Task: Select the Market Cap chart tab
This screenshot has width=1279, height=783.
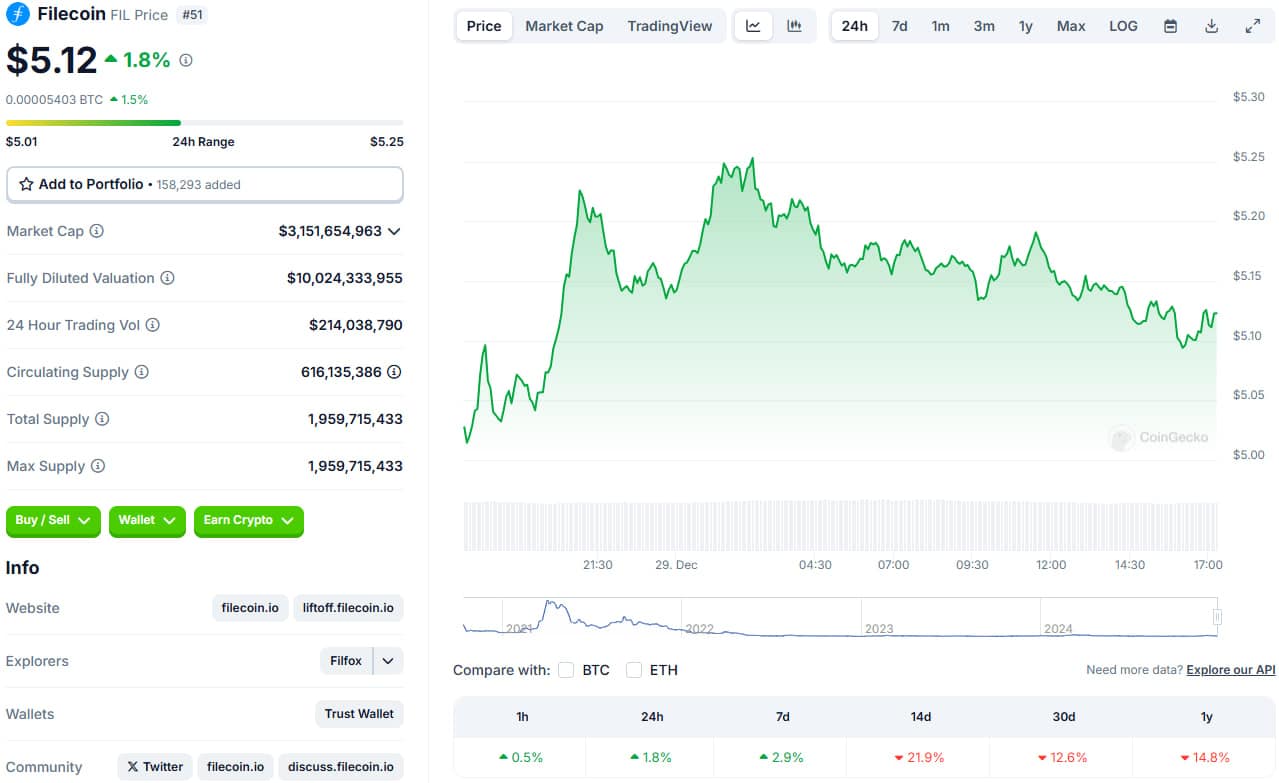Action: [x=564, y=26]
